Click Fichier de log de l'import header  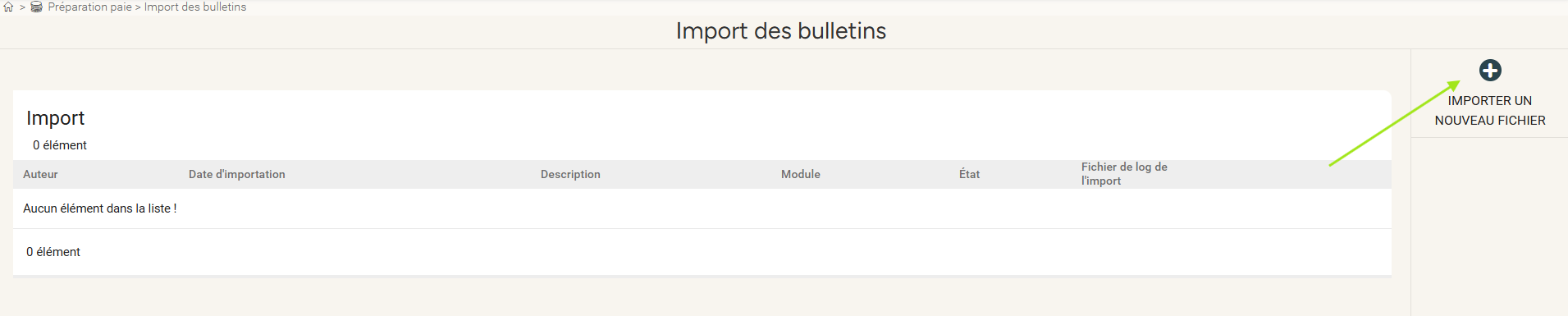1124,174
